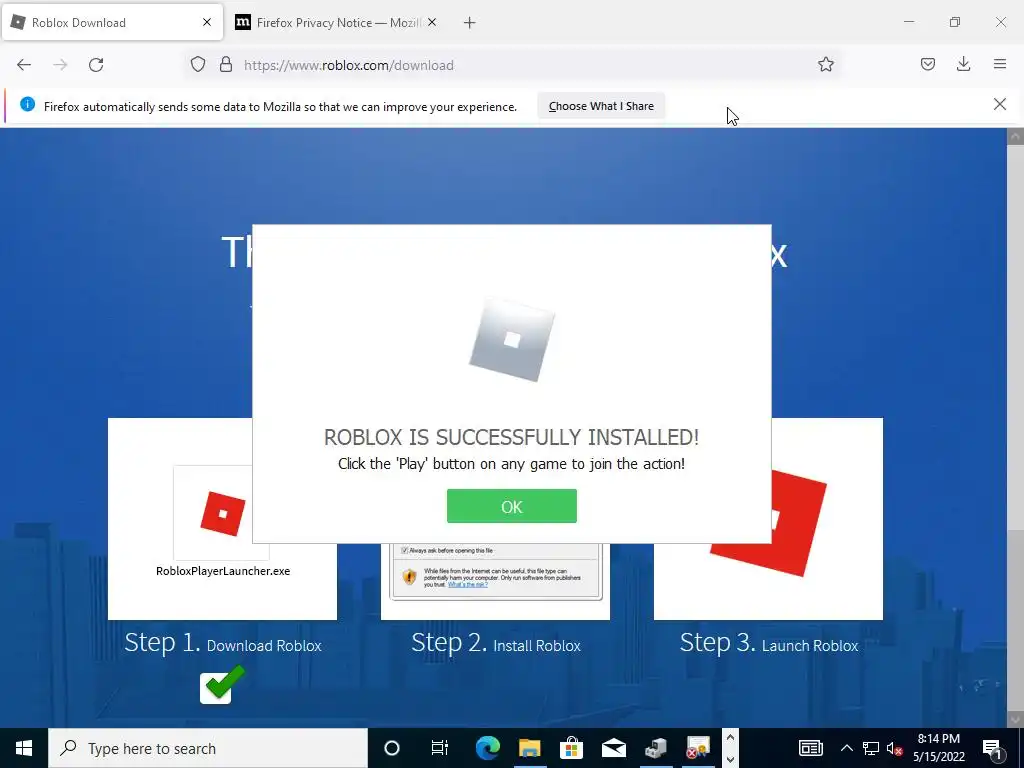This screenshot has width=1024, height=768.
Task: Reload the current page
Action: tap(96, 65)
